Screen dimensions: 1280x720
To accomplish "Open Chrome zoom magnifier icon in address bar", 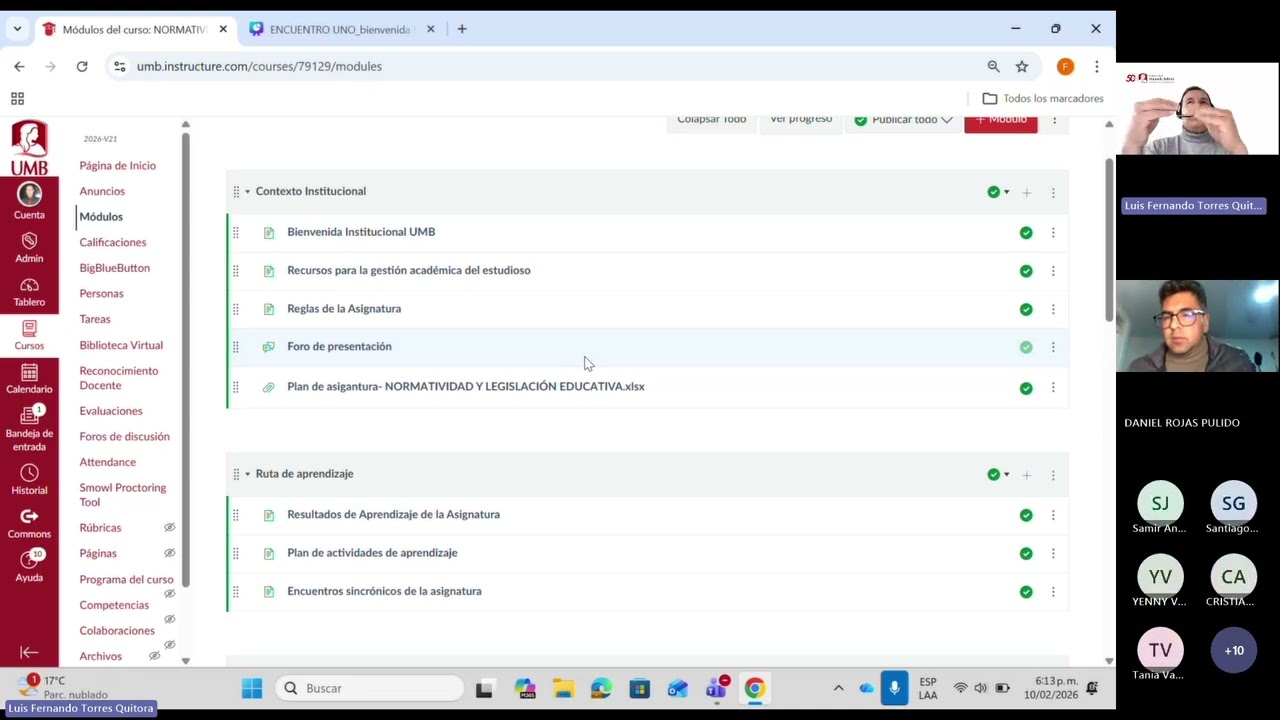I will 993,66.
